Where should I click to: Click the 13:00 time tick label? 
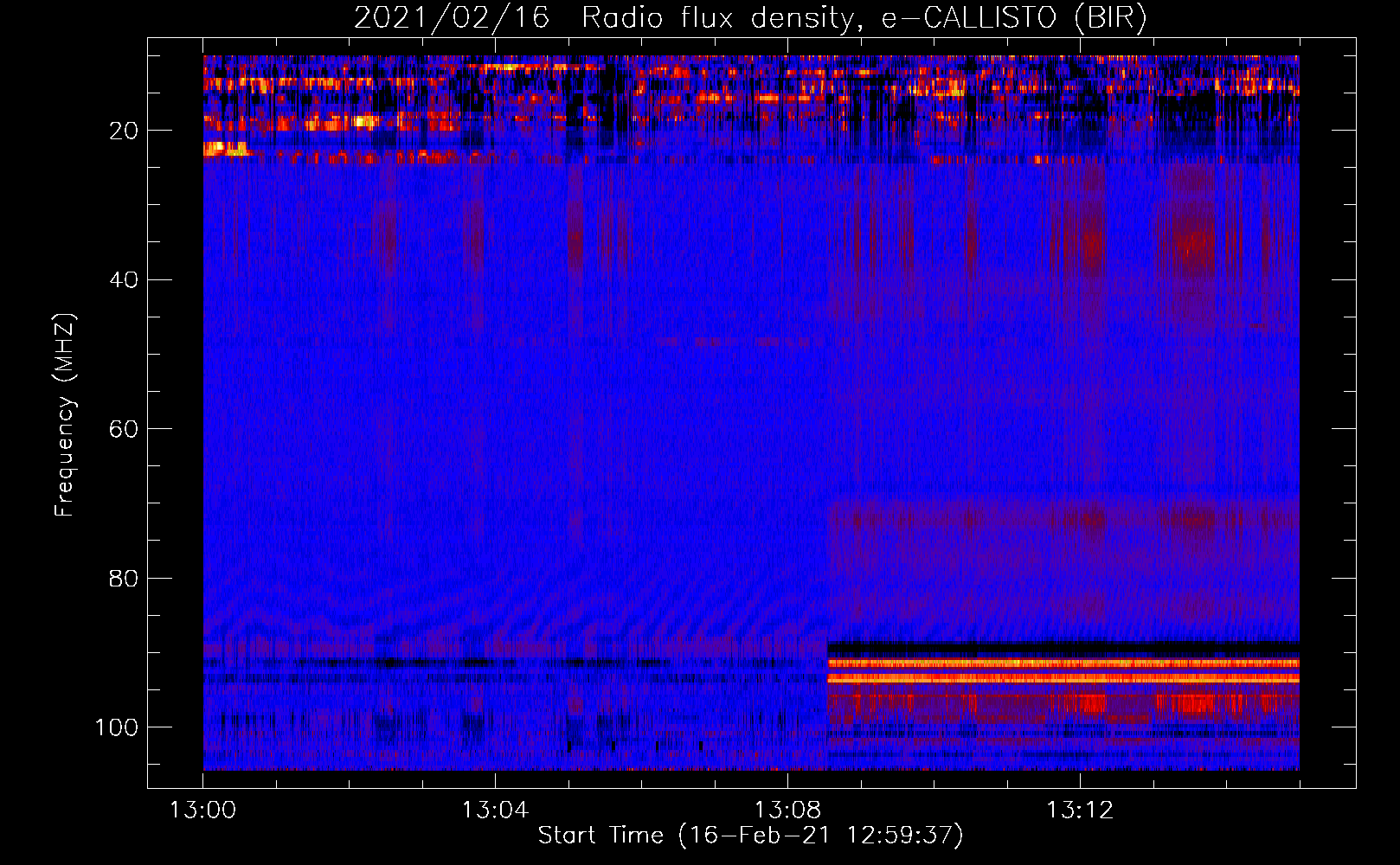(202, 810)
